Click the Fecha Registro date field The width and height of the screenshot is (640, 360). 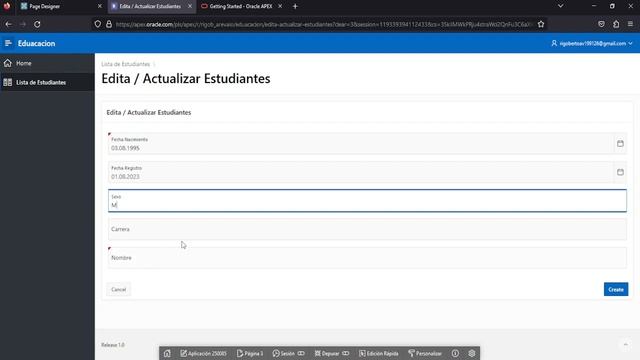point(361,172)
